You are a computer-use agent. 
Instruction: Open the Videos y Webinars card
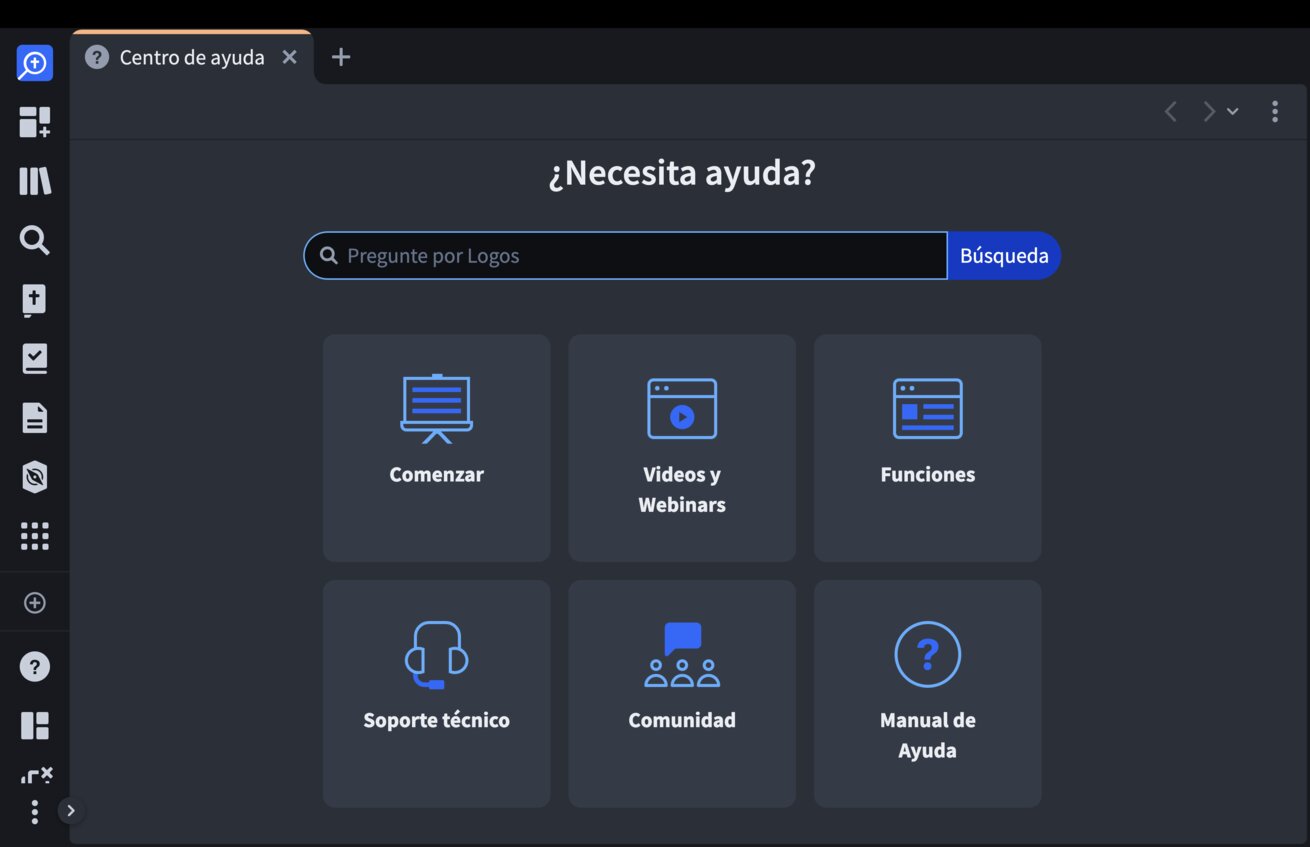pyautogui.click(x=682, y=448)
